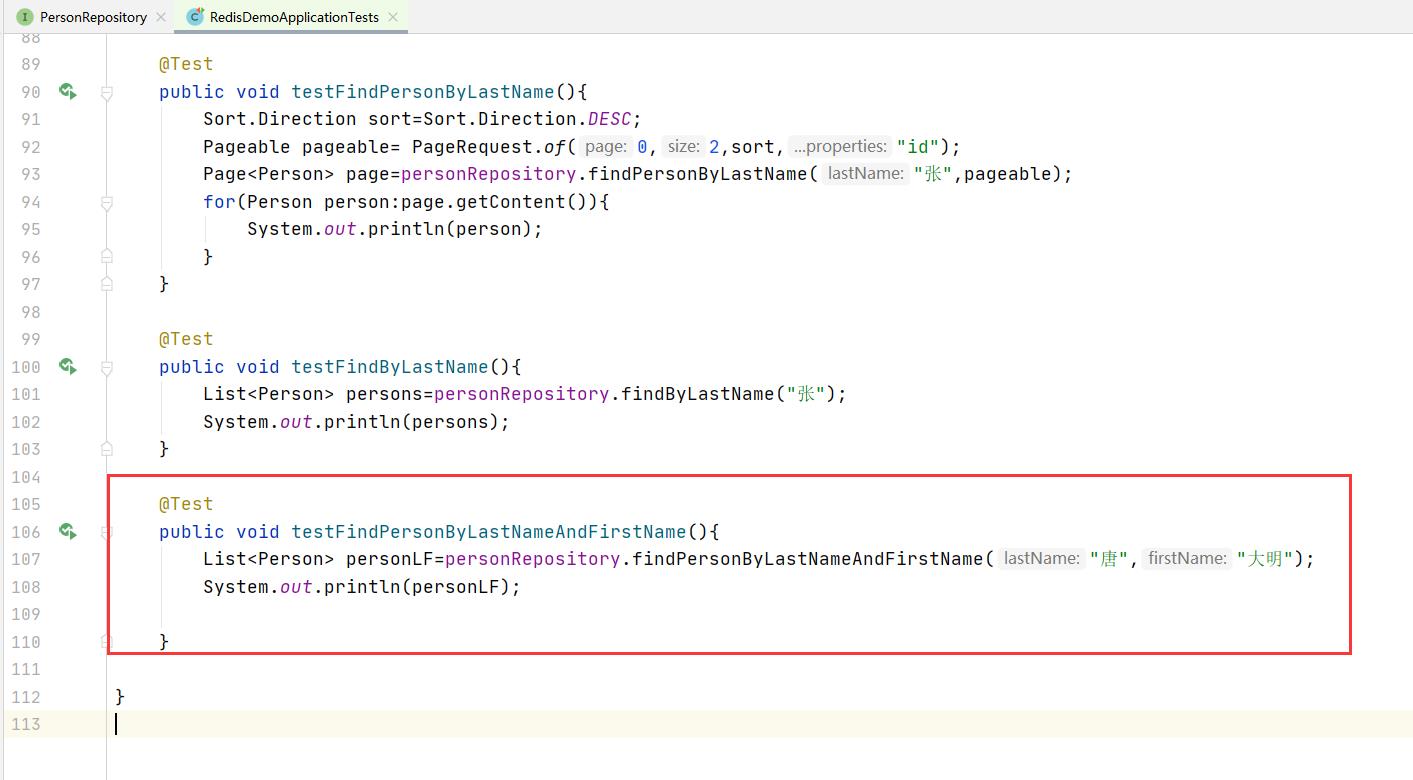Click fold end marker on line 103
Viewport: 1413px width, 780px height.
(x=106, y=449)
